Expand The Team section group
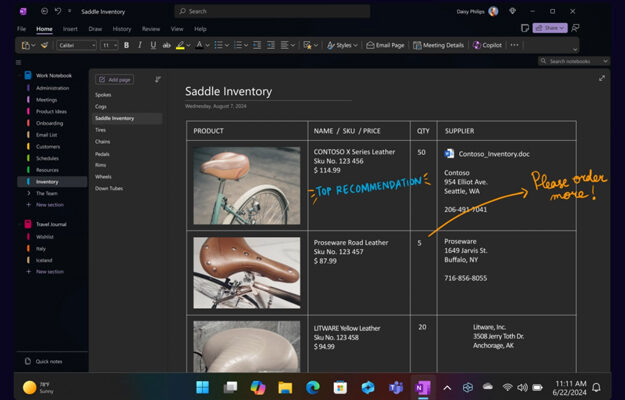The width and height of the screenshot is (625, 400). coord(29,193)
